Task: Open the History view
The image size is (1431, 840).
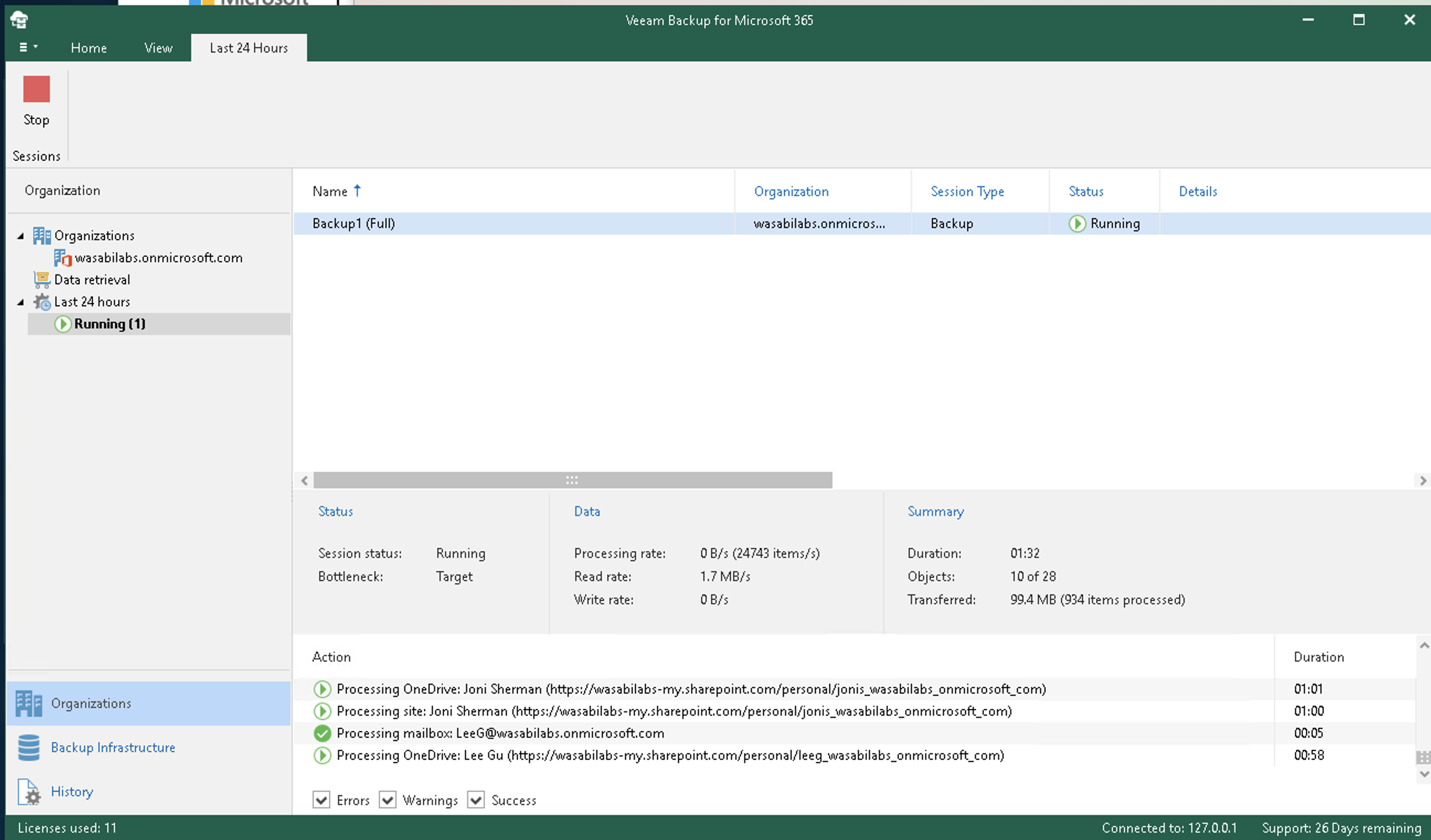Action: pos(72,793)
